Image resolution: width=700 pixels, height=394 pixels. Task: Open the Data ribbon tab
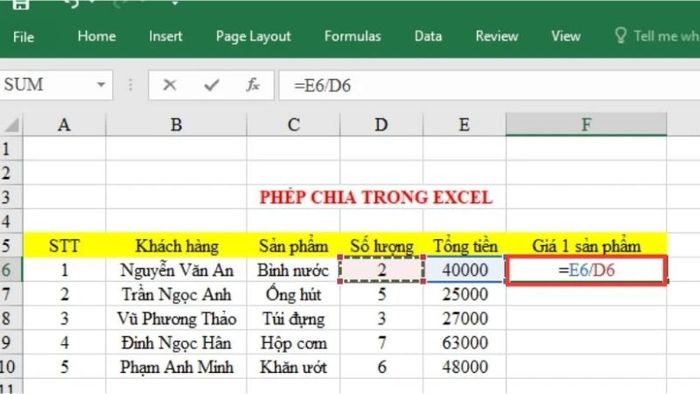(428, 36)
